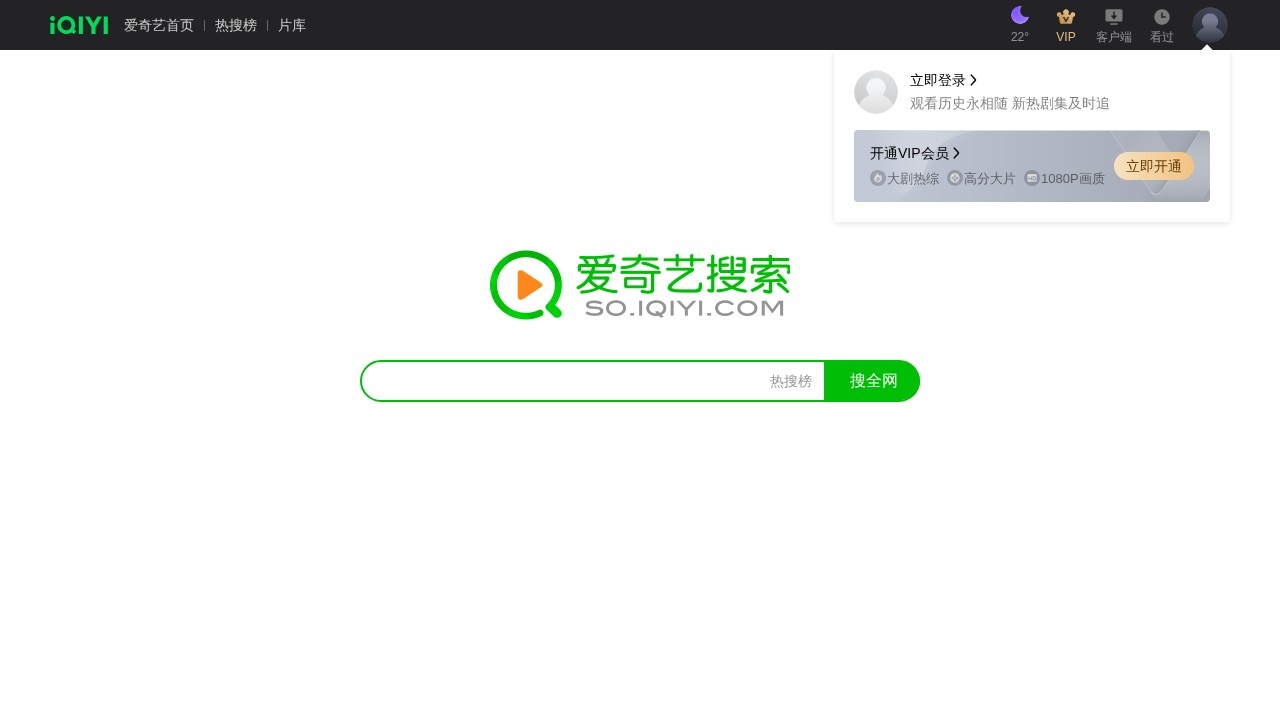
Task: Click the gray profile avatar in login panel
Action: [876, 92]
